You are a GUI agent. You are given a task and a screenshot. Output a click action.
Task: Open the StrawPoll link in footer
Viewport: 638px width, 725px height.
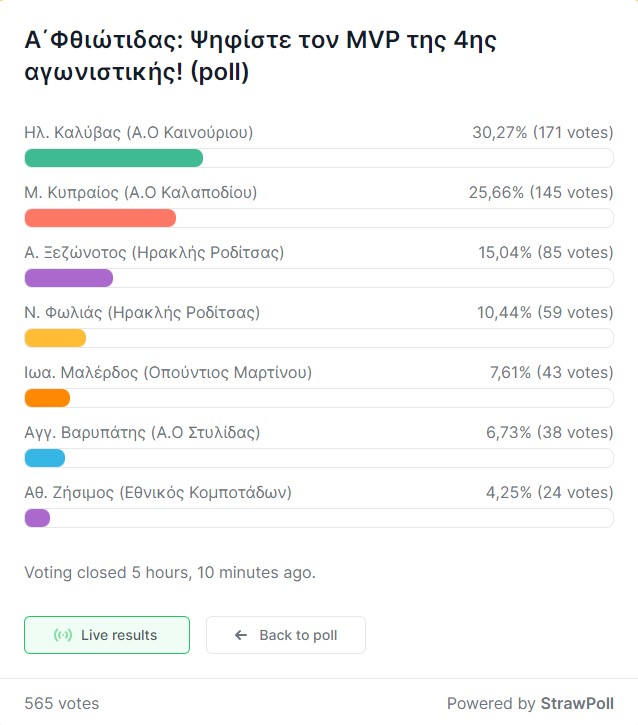pos(577,703)
